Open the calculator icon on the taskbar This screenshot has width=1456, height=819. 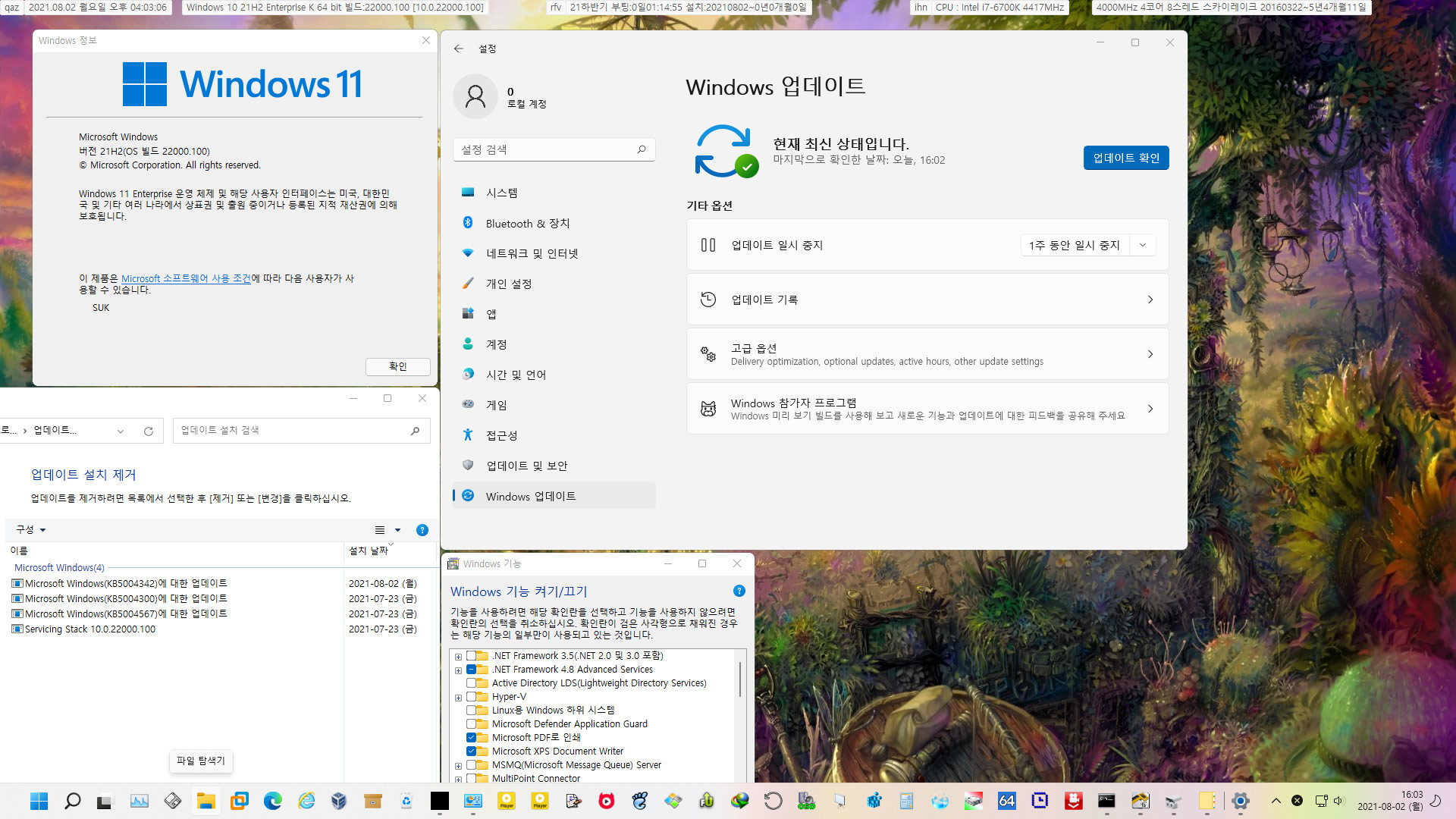[906, 801]
